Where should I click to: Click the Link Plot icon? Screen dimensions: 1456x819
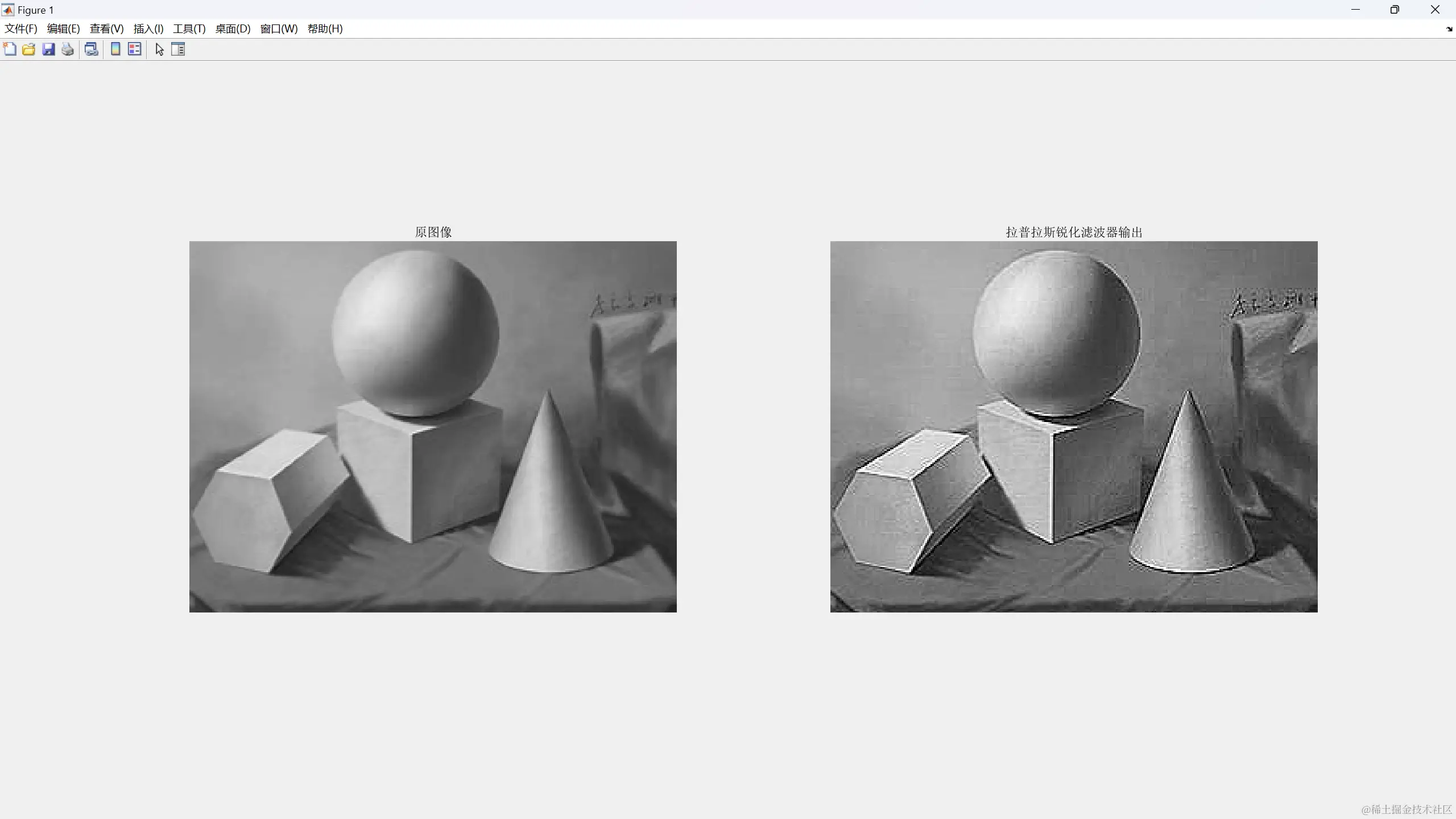pyautogui.click(x=91, y=49)
